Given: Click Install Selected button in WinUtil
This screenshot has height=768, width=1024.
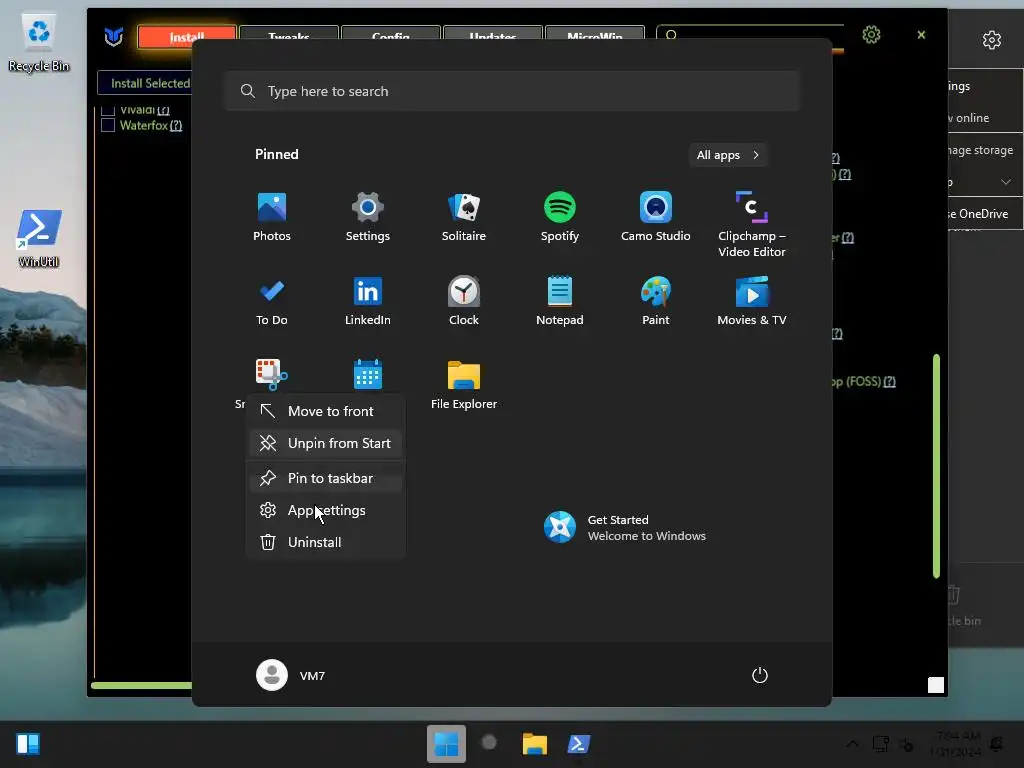Looking at the screenshot, I should pos(146,83).
